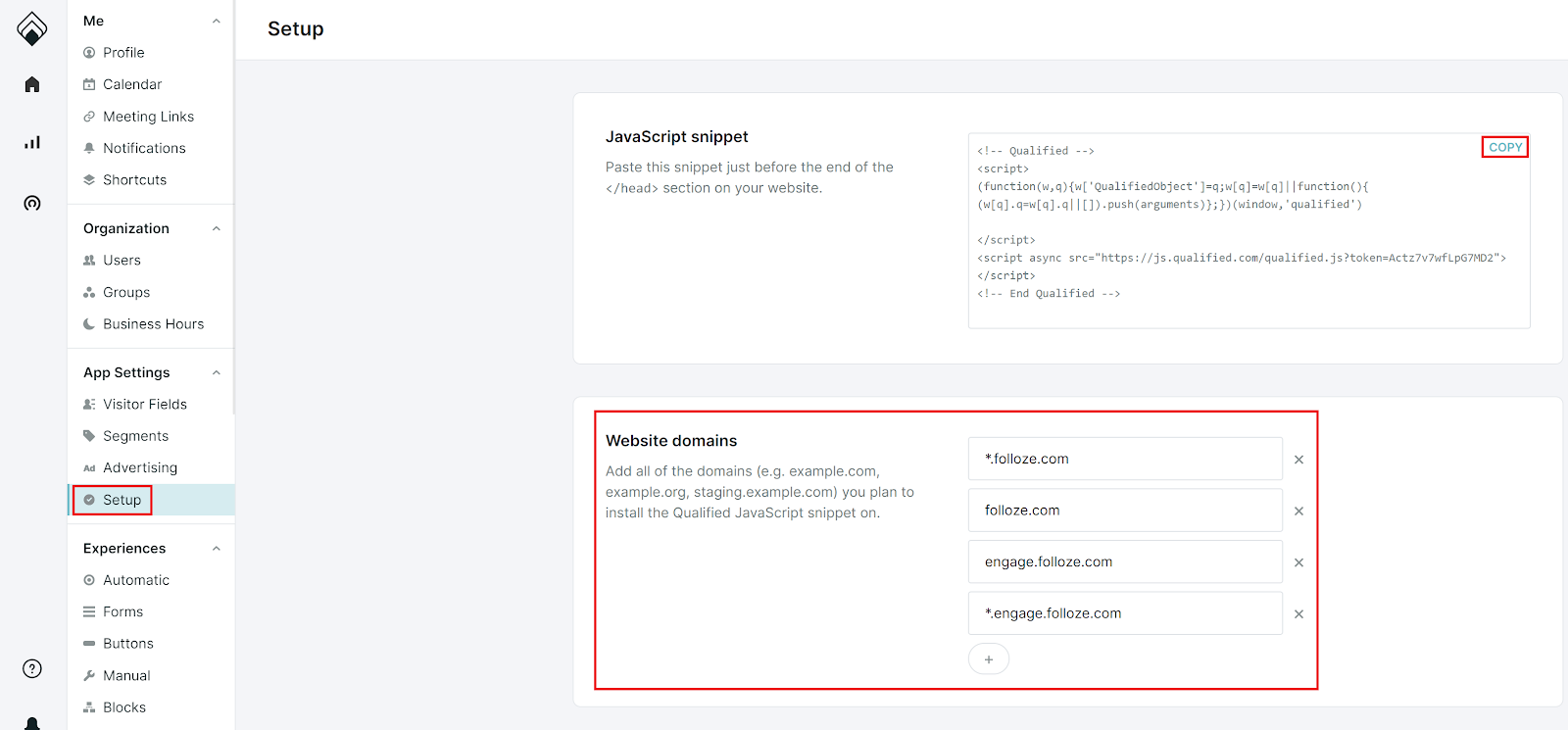Collapse the Organization section
The image size is (1568, 730).
click(x=217, y=229)
